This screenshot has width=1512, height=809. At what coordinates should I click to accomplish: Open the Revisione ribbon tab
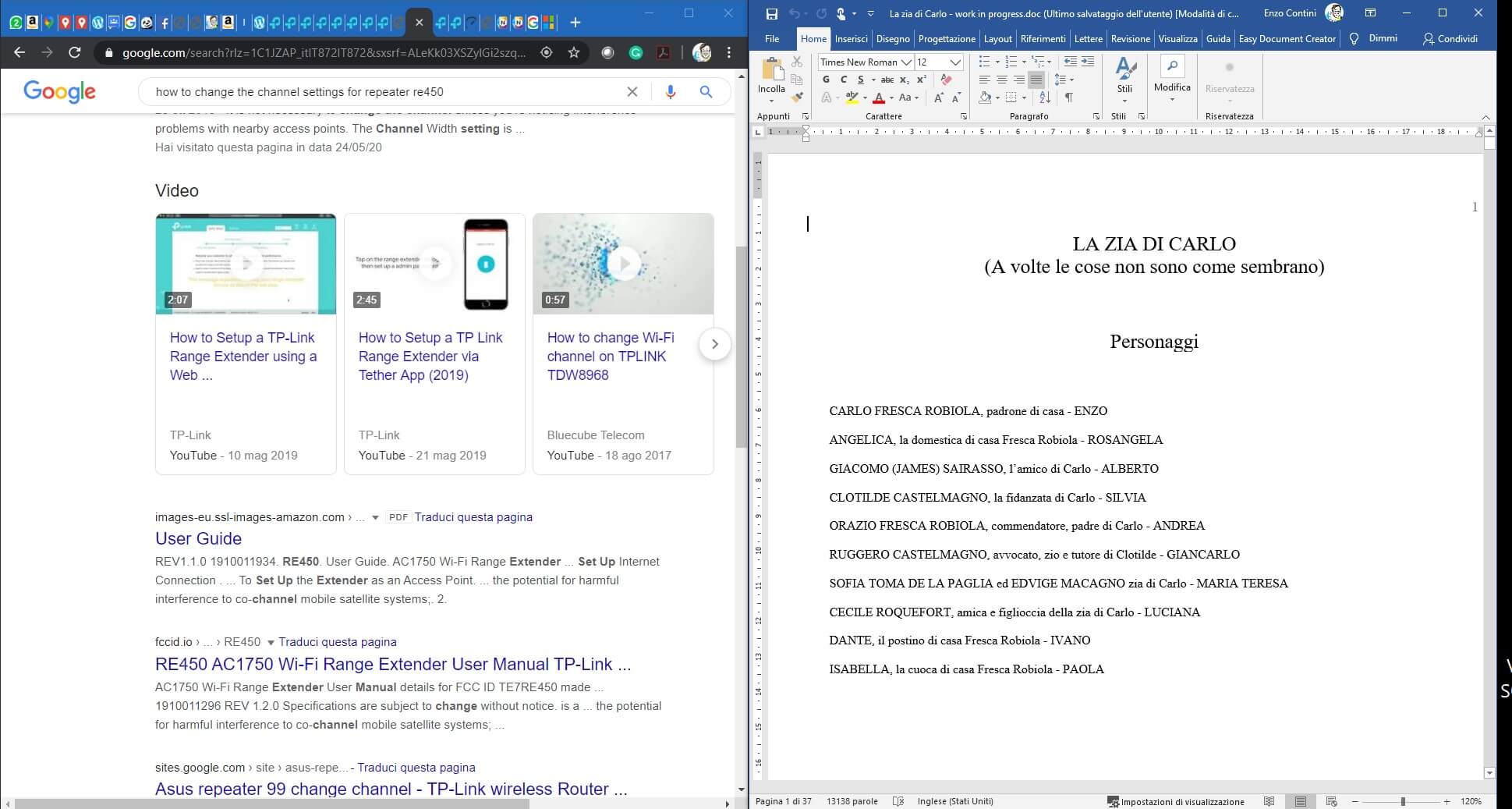(1130, 38)
